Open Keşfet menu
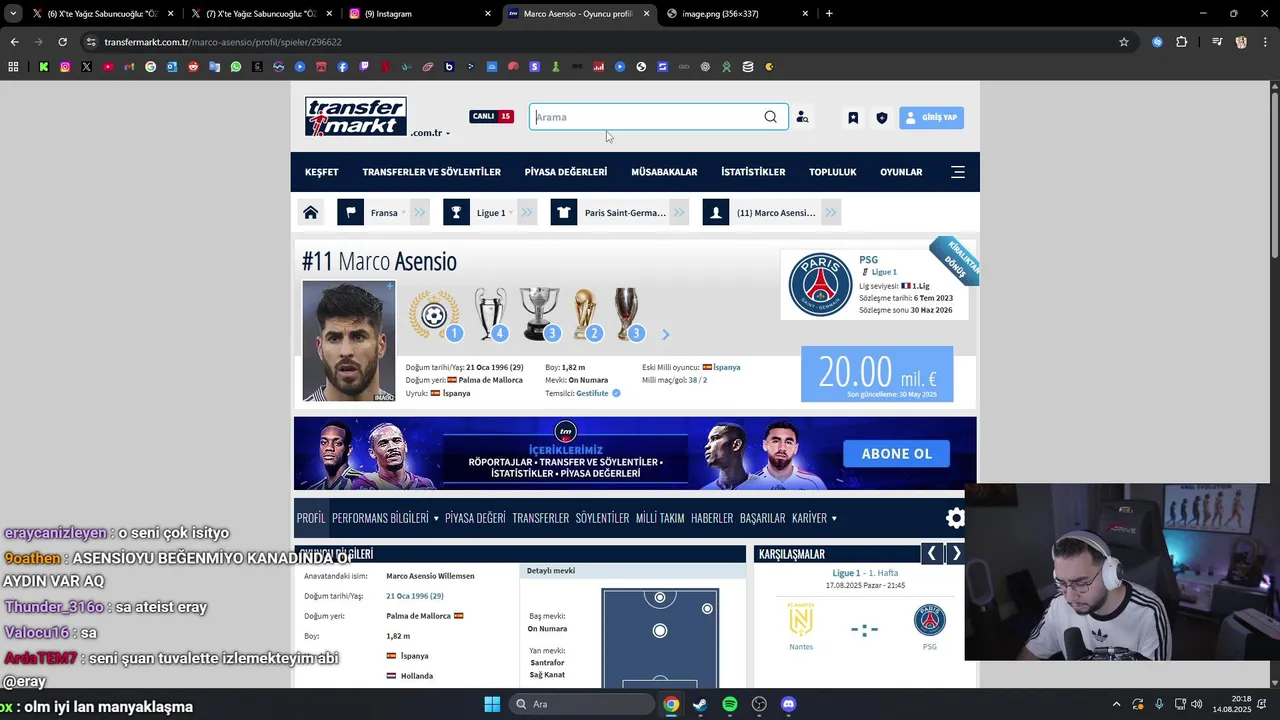Screen dimensions: 1280x720 point(321,172)
